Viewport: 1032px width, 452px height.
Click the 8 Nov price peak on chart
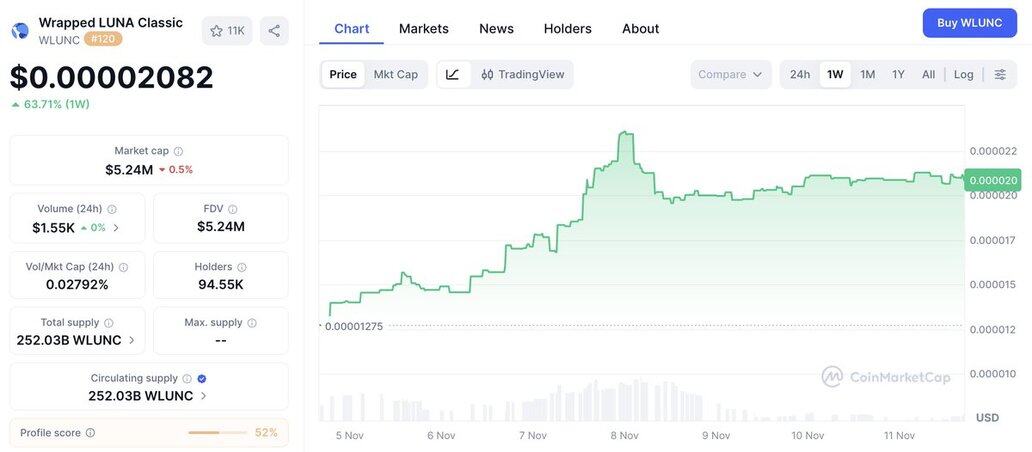[x=626, y=133]
